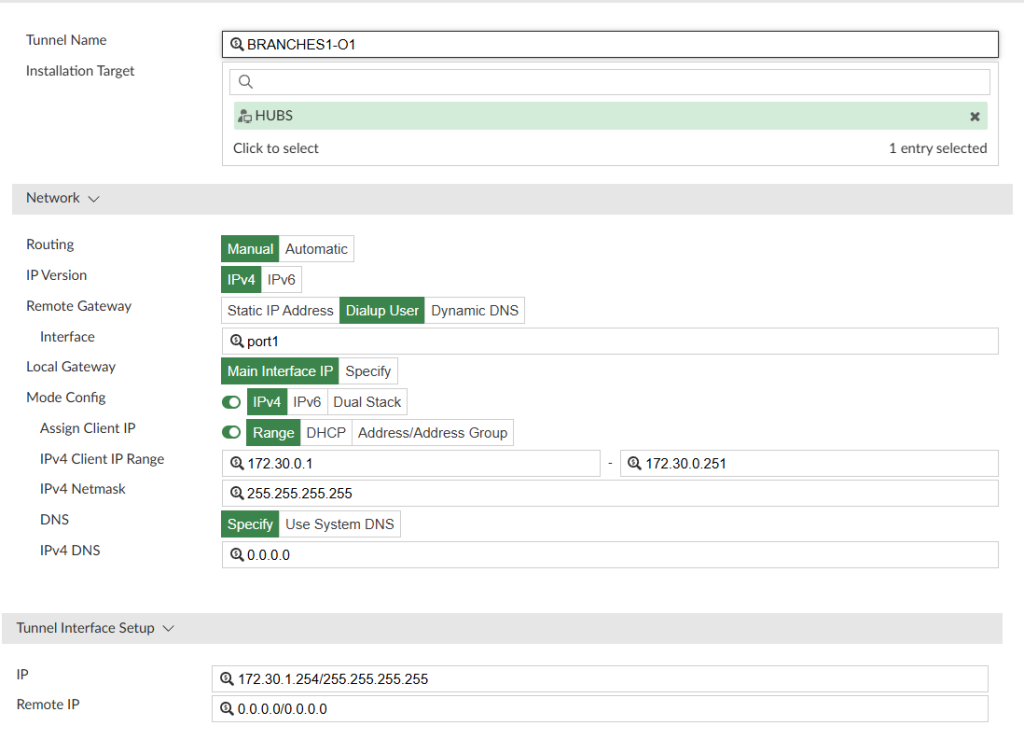Select the HUBS installation target entry

[610, 116]
